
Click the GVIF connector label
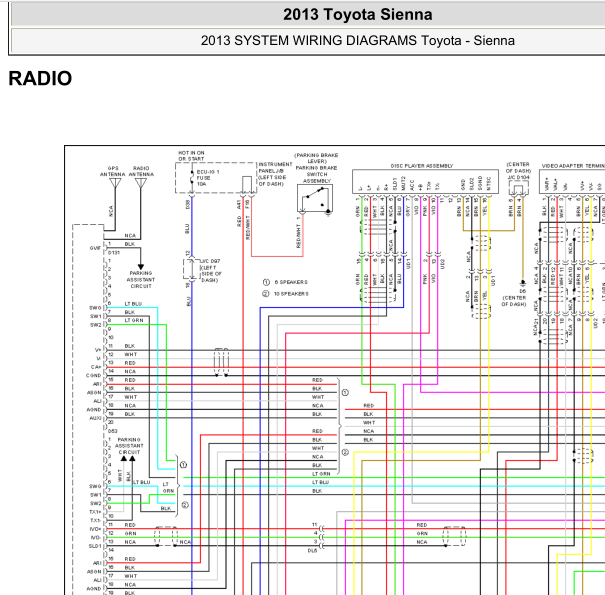[95, 248]
